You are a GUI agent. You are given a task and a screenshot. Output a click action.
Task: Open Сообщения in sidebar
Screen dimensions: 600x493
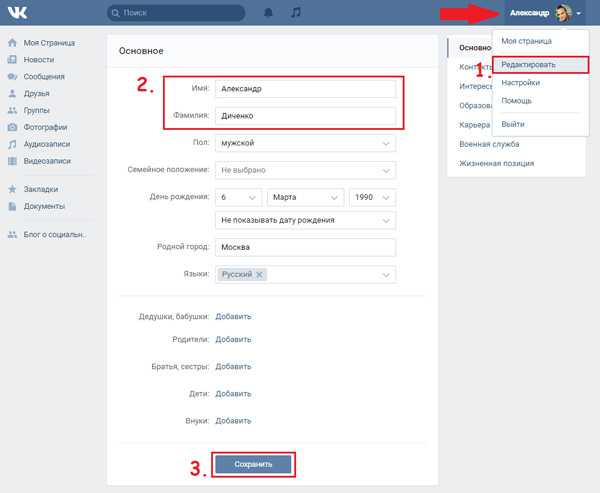click(x=44, y=77)
